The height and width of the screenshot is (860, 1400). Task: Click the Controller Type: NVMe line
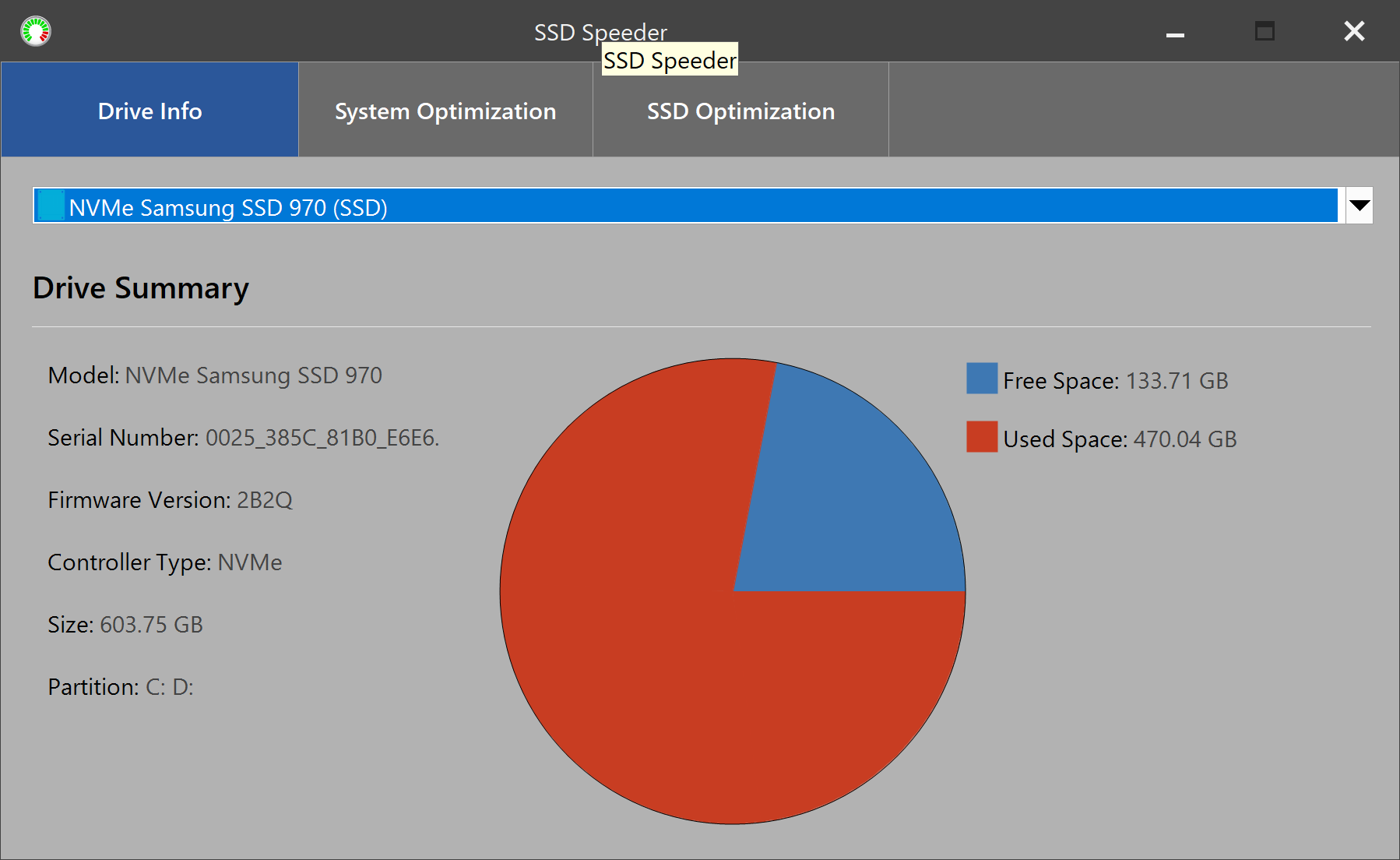click(x=165, y=562)
